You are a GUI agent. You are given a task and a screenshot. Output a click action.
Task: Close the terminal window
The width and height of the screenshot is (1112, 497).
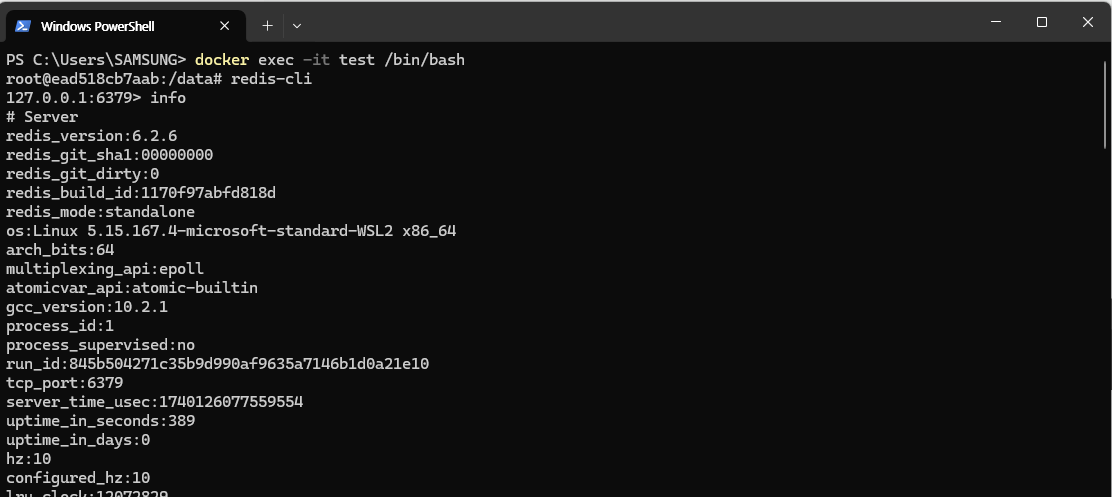(1087, 22)
